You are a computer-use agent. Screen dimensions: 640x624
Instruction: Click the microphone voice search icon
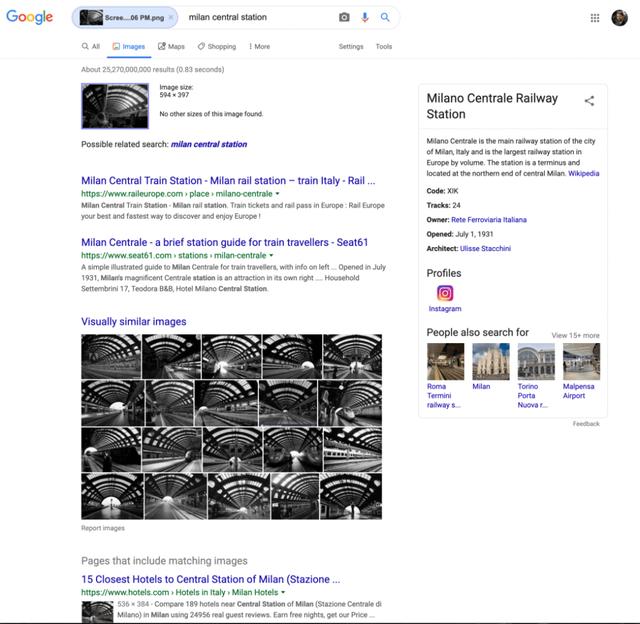coord(364,17)
